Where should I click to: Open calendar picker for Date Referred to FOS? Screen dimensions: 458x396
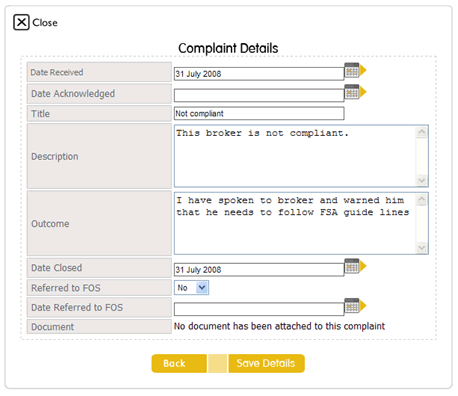click(355, 306)
